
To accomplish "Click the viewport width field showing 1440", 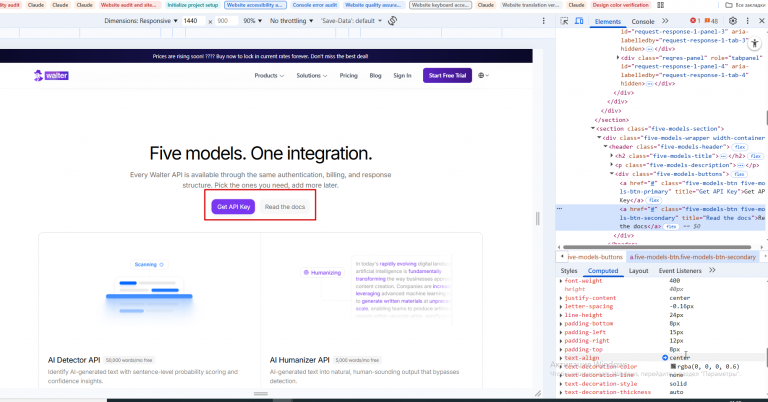I will click(193, 21).
